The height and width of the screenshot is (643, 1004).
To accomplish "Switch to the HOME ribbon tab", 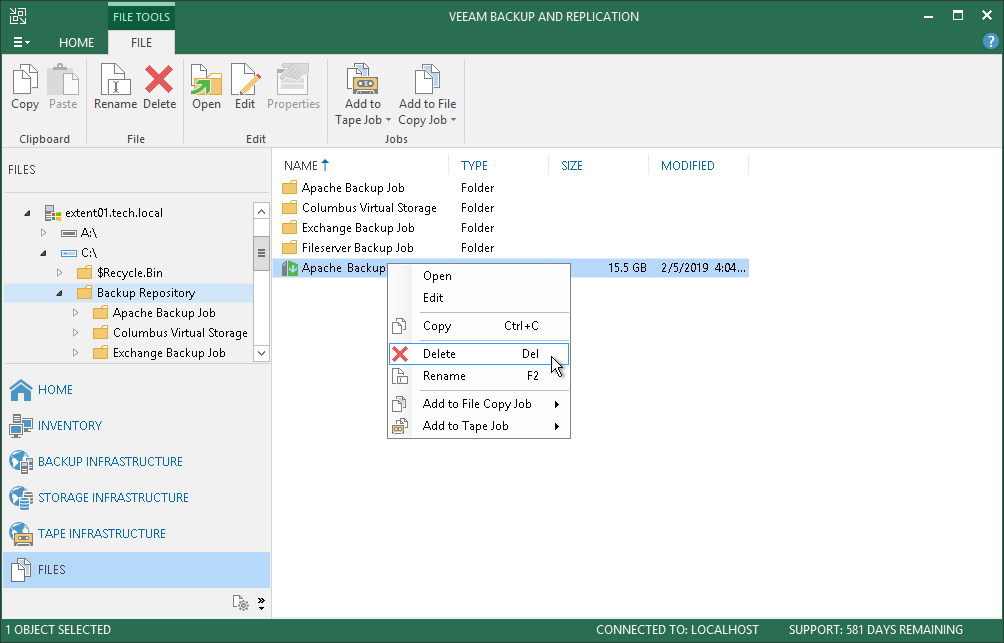I will (x=76, y=42).
